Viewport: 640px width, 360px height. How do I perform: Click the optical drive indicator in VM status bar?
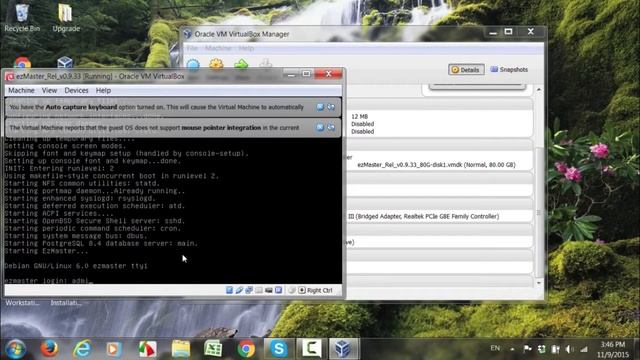[x=239, y=290]
